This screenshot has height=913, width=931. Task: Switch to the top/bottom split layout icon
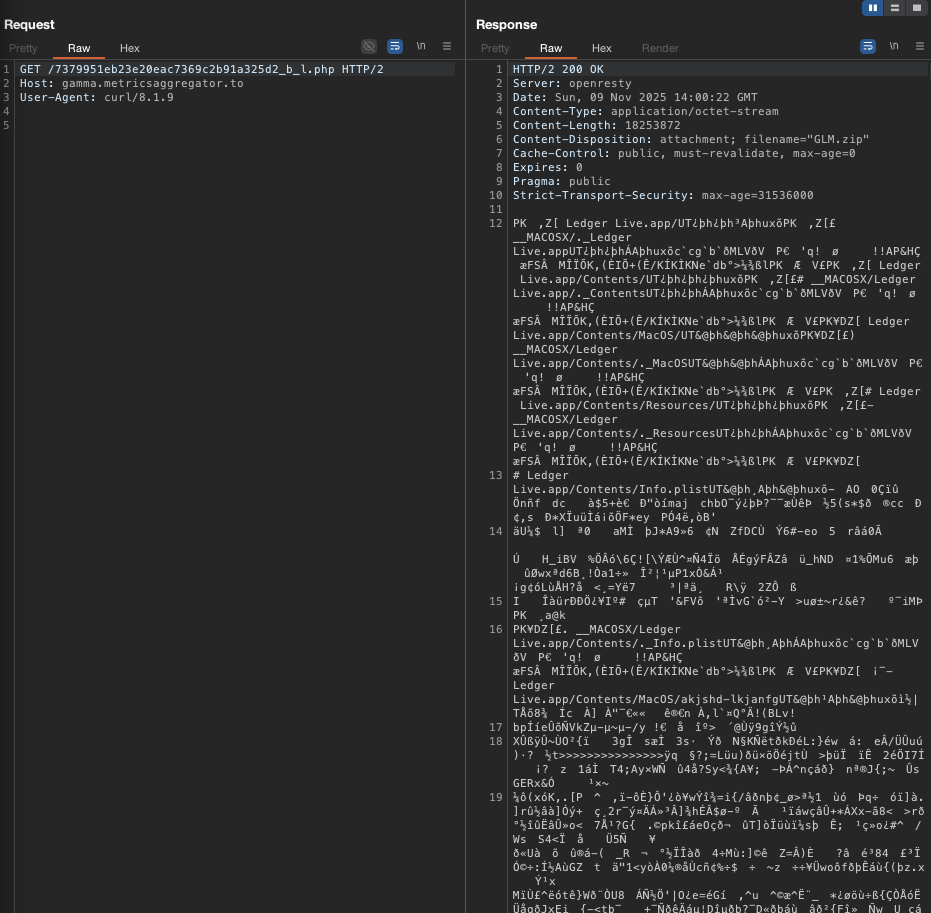(894, 8)
